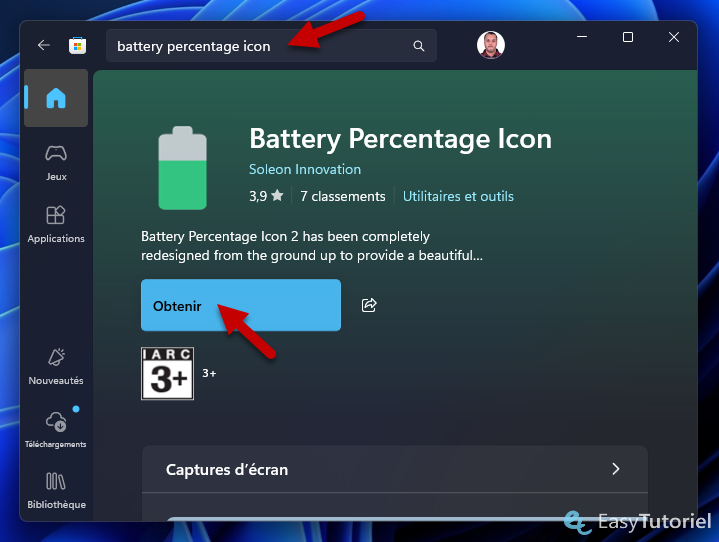Image resolution: width=719 pixels, height=542 pixels.
Task: Share the app using share icon
Action: (x=369, y=305)
